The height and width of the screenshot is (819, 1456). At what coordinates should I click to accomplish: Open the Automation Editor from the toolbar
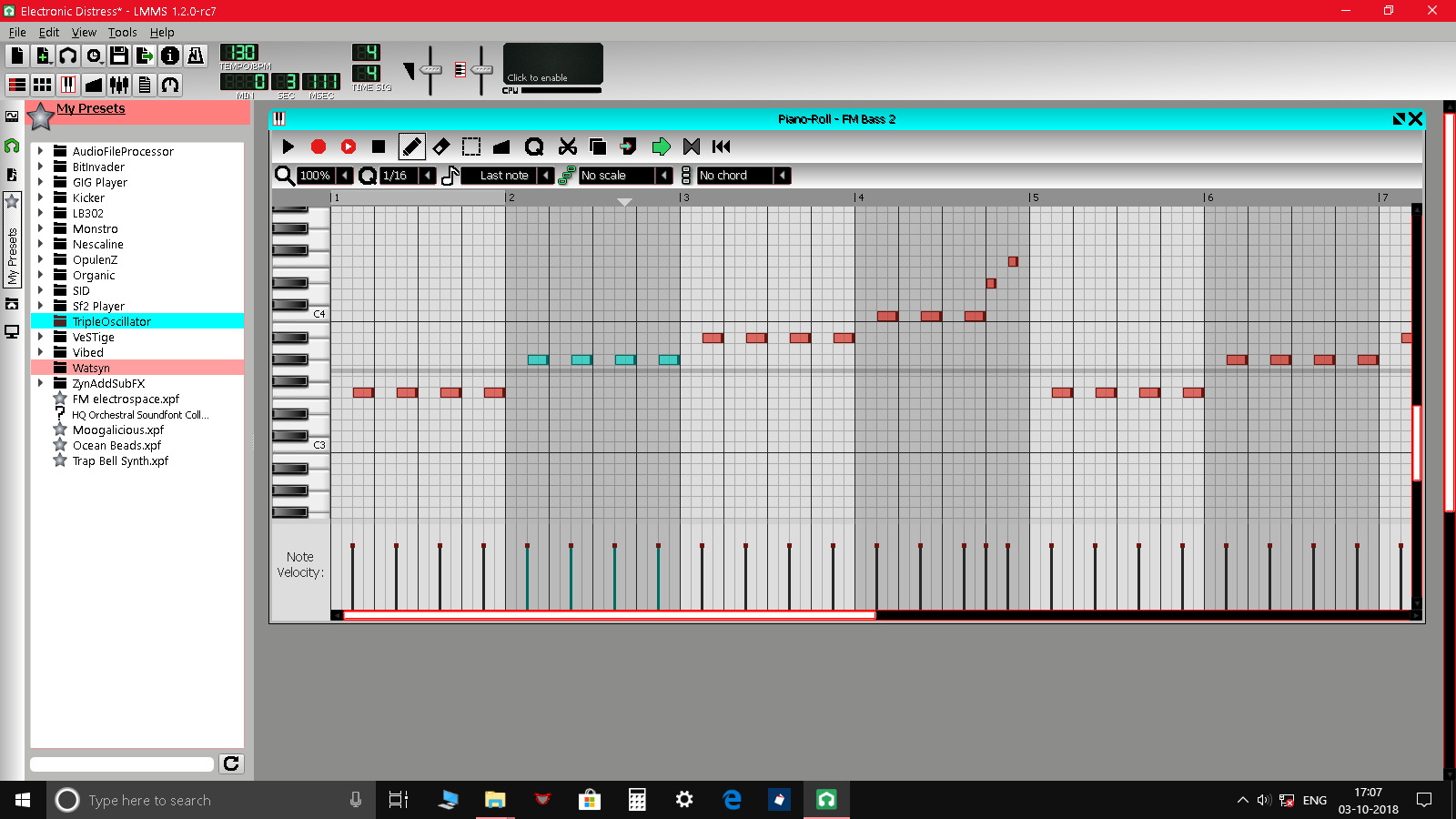click(x=94, y=85)
